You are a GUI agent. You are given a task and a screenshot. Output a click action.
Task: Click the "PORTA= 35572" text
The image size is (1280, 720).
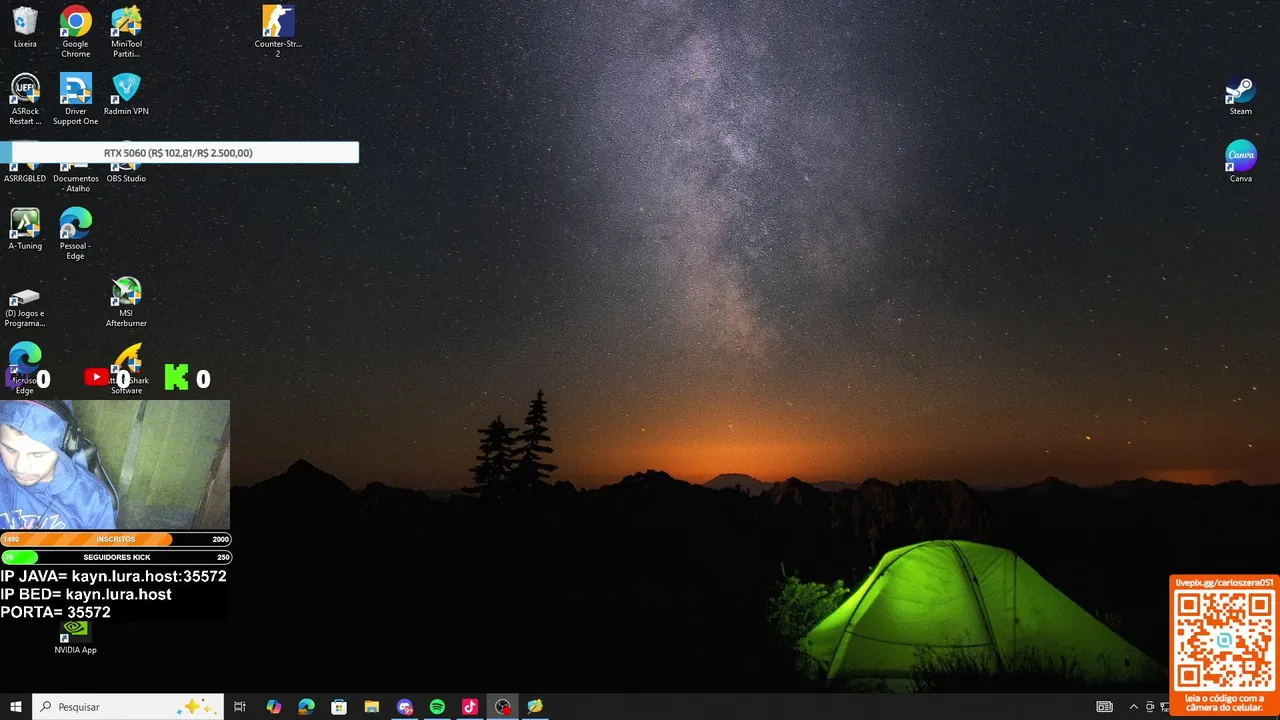(55, 612)
